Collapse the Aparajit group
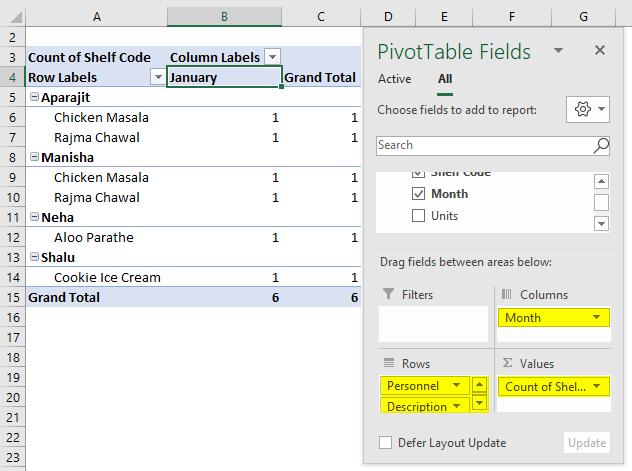This screenshot has height=471, width=632. [x=35, y=97]
